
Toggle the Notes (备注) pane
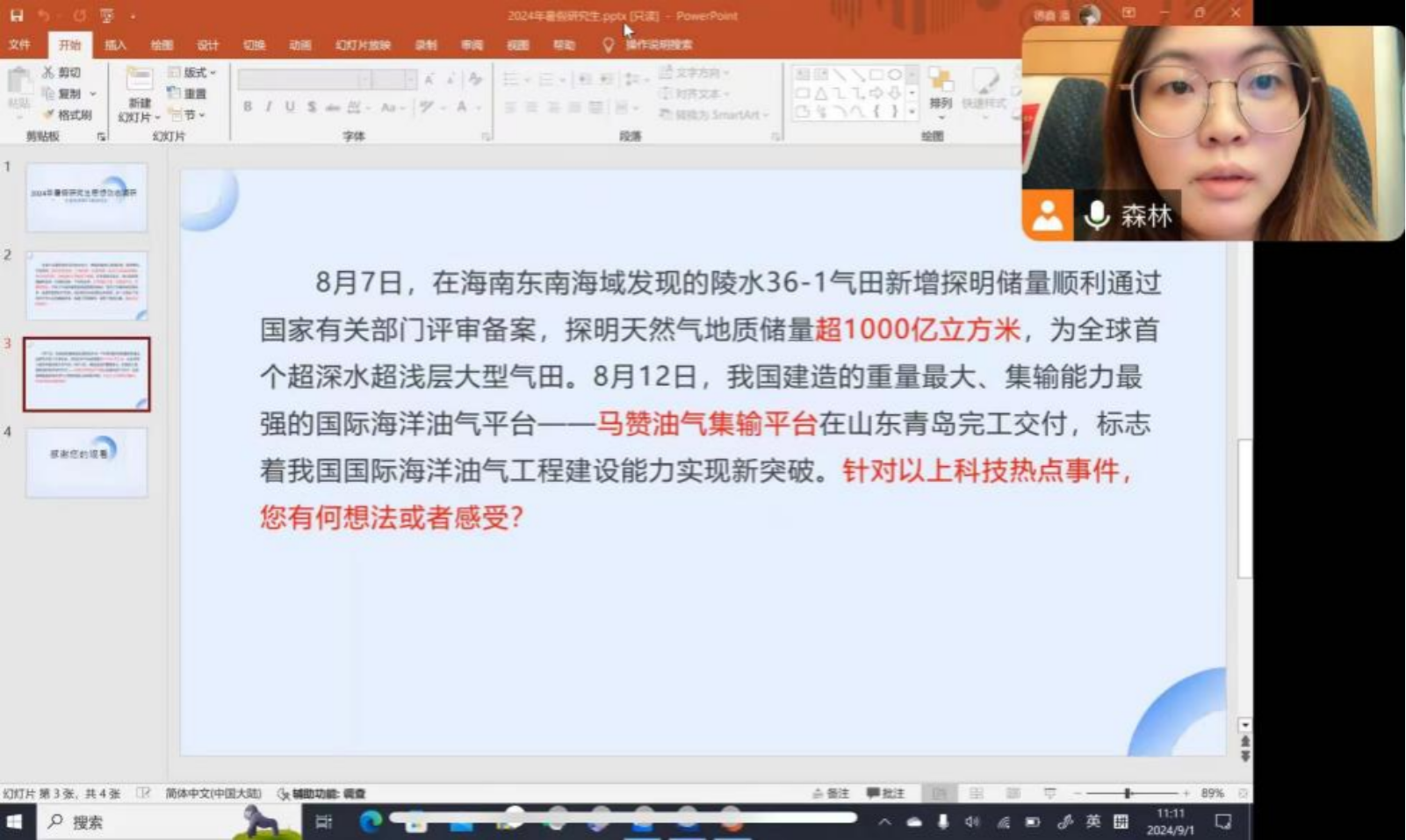(831, 793)
